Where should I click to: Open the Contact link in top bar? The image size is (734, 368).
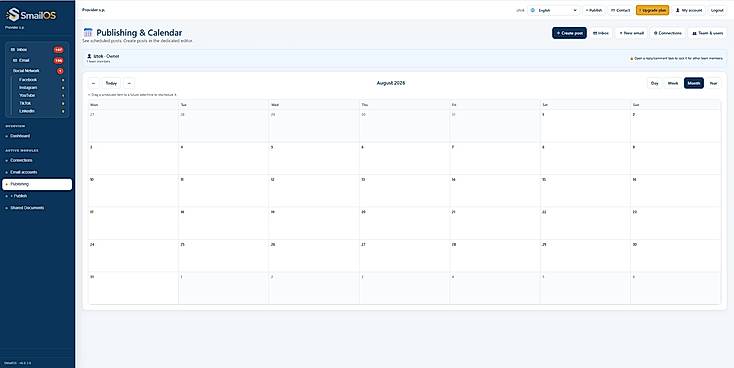pos(620,10)
